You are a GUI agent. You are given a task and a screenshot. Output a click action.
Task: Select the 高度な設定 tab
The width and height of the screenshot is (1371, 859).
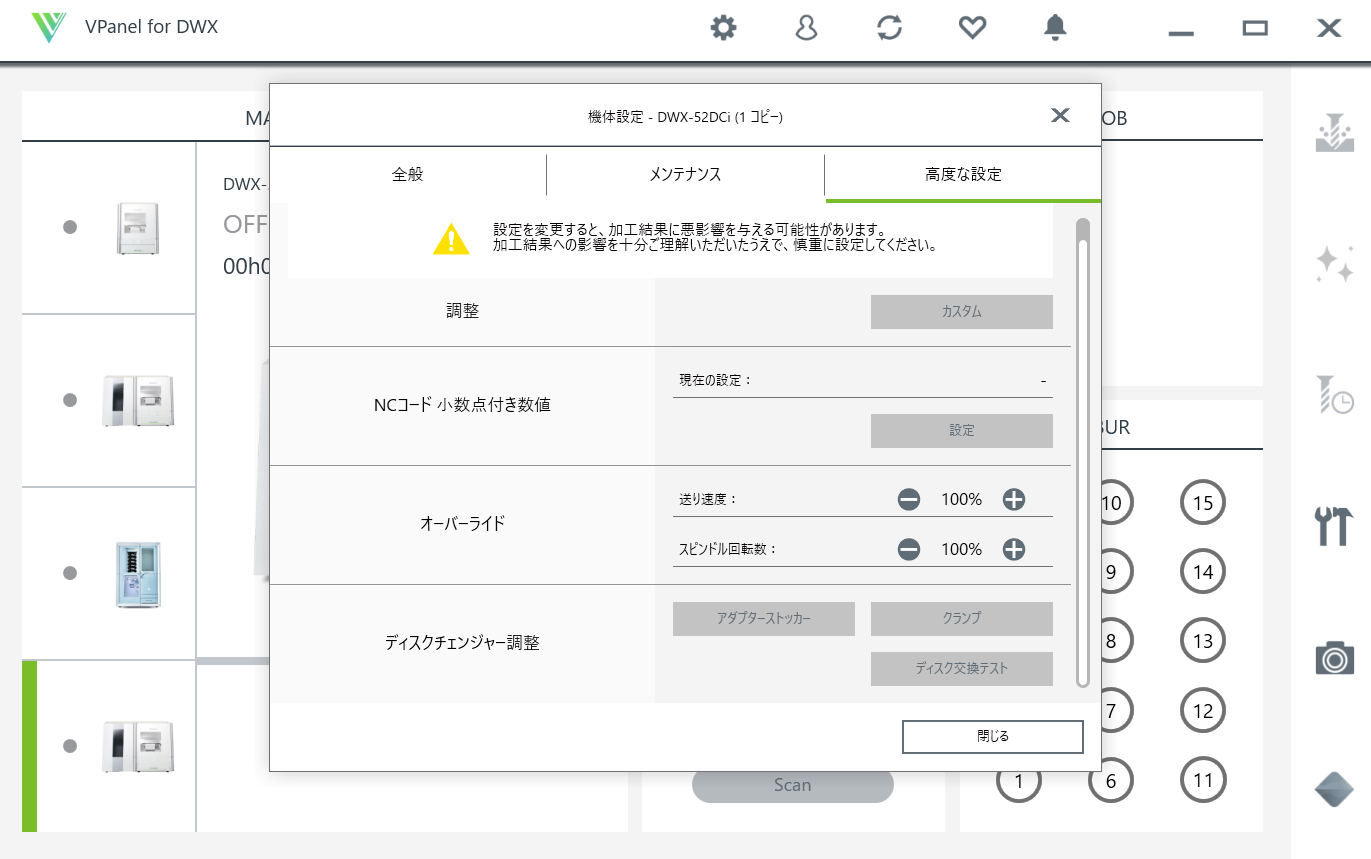pos(963,174)
